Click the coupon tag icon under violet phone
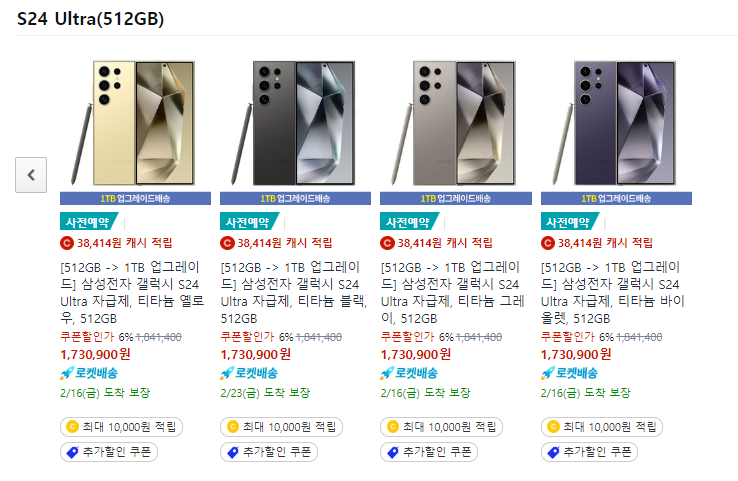Image resolution: width=738 pixels, height=481 pixels. [x=553, y=452]
